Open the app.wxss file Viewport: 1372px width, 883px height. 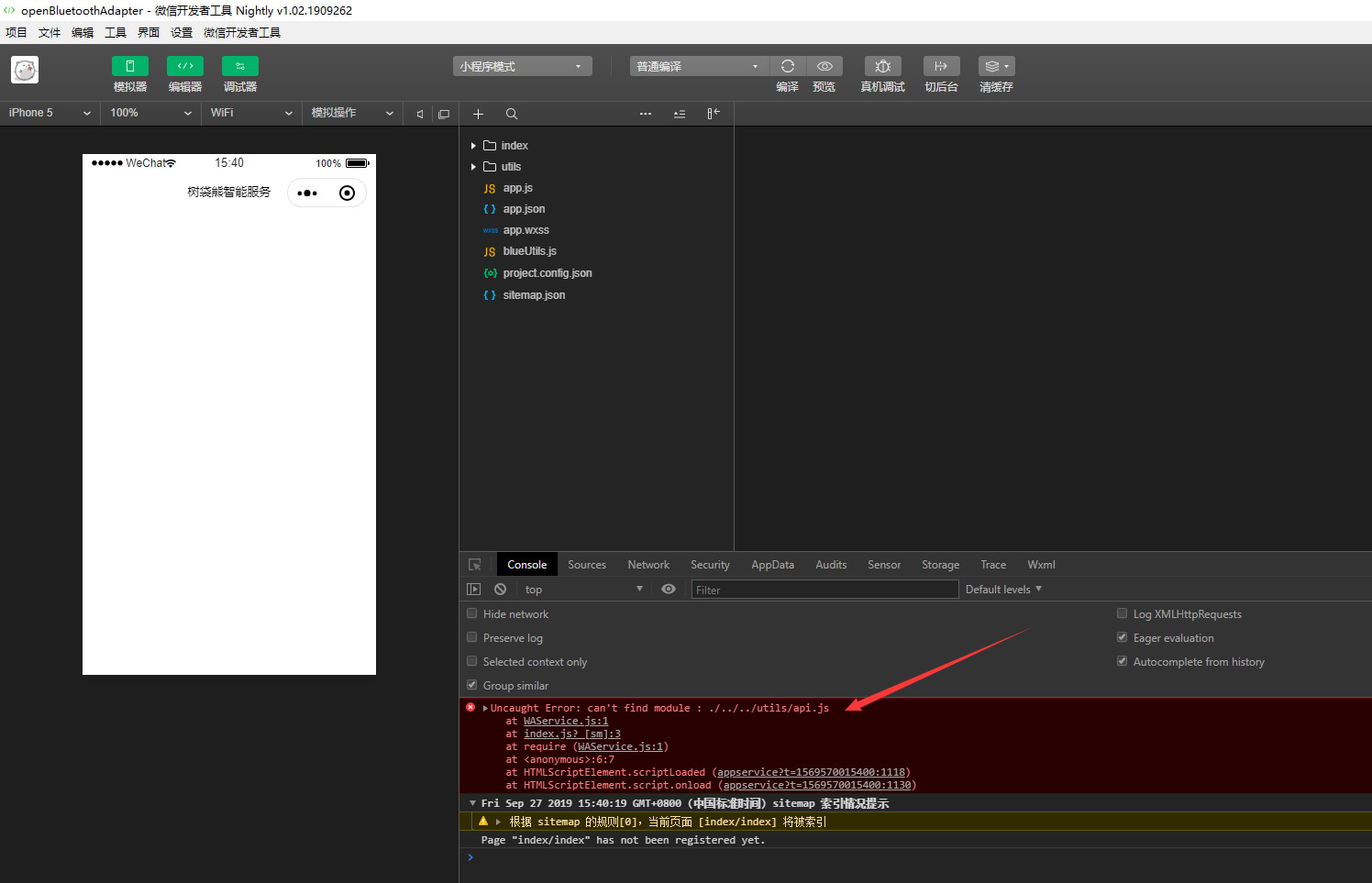[x=526, y=230]
